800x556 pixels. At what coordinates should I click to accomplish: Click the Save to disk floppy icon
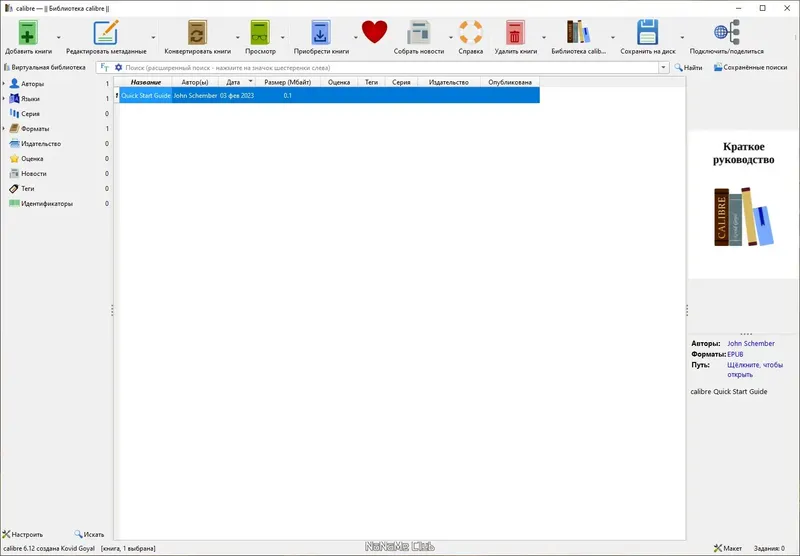click(x=647, y=33)
